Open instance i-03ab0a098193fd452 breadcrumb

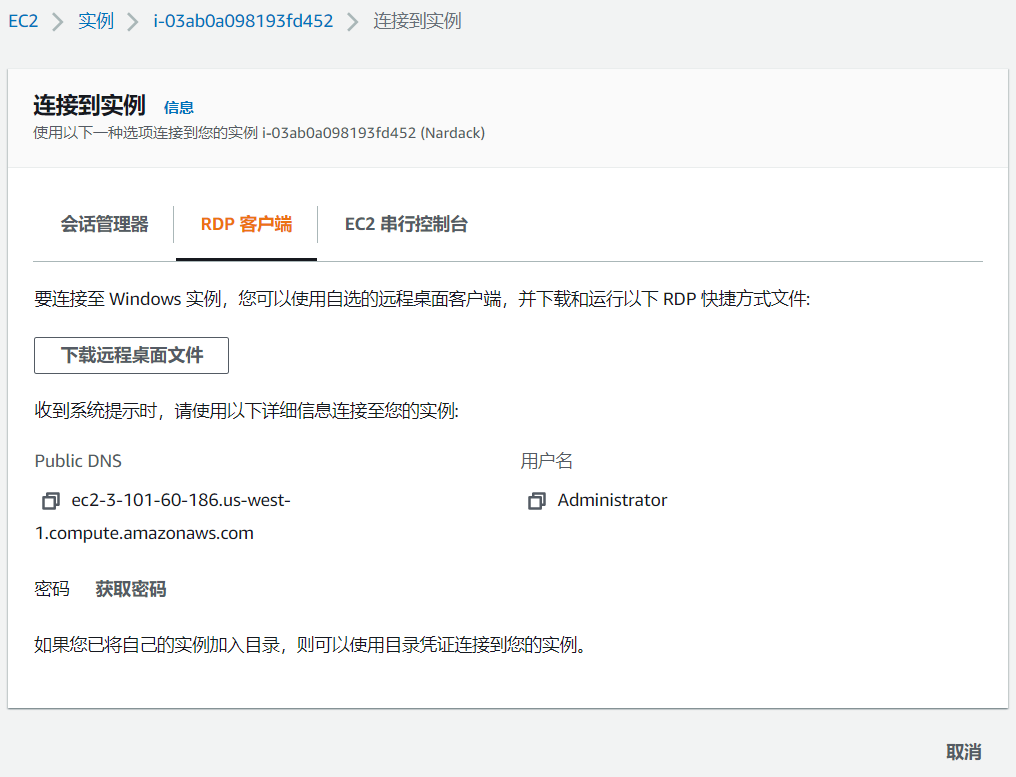click(243, 21)
